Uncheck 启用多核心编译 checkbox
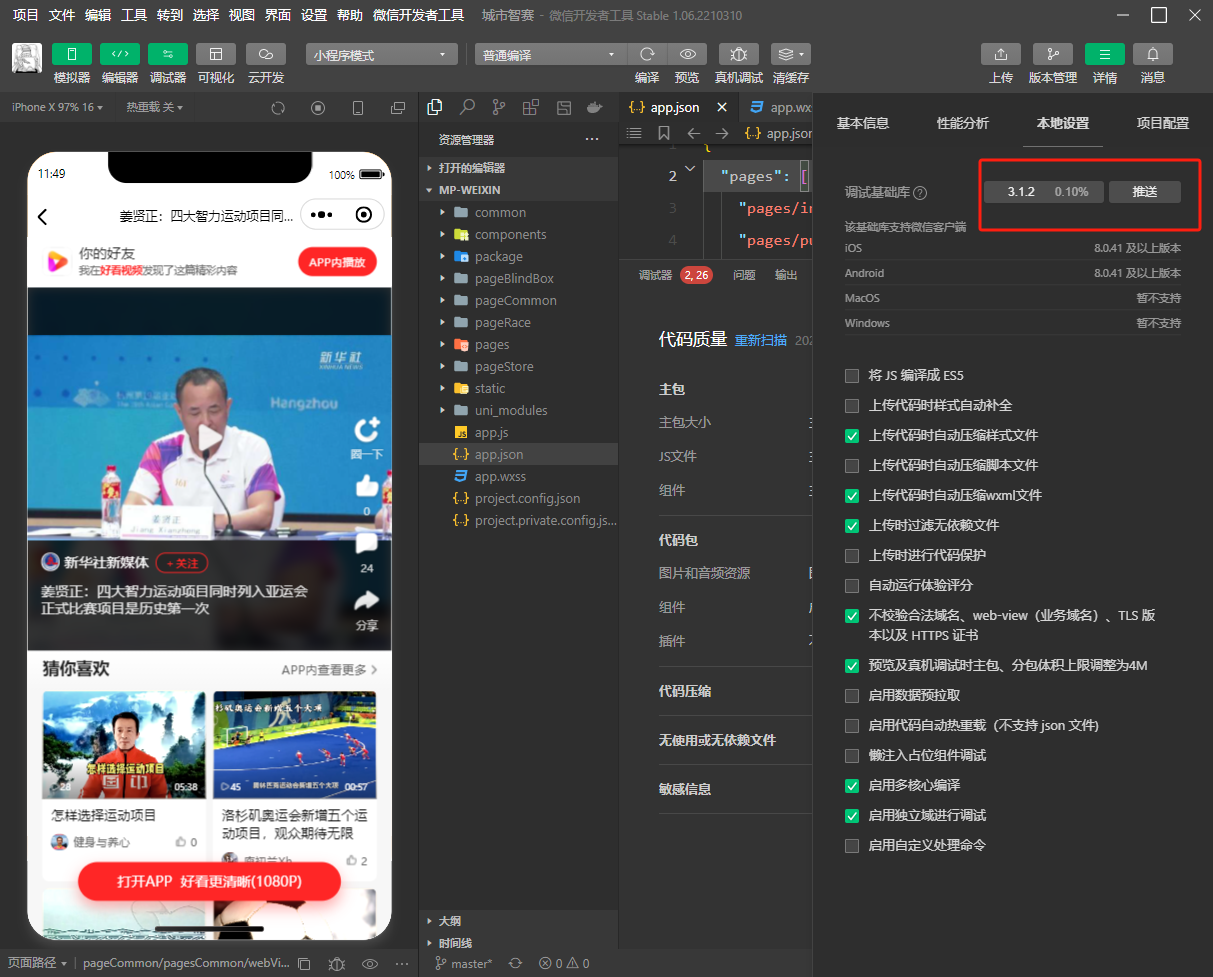The height and width of the screenshot is (977, 1213). tap(852, 786)
